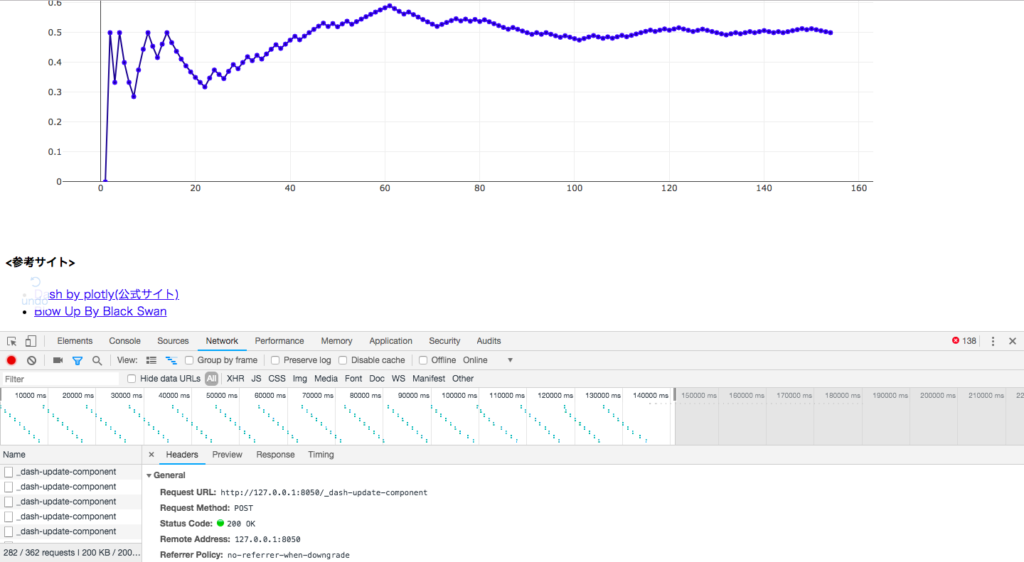Switch to the Console tab
Screen dimensions: 1024x562
point(124,341)
